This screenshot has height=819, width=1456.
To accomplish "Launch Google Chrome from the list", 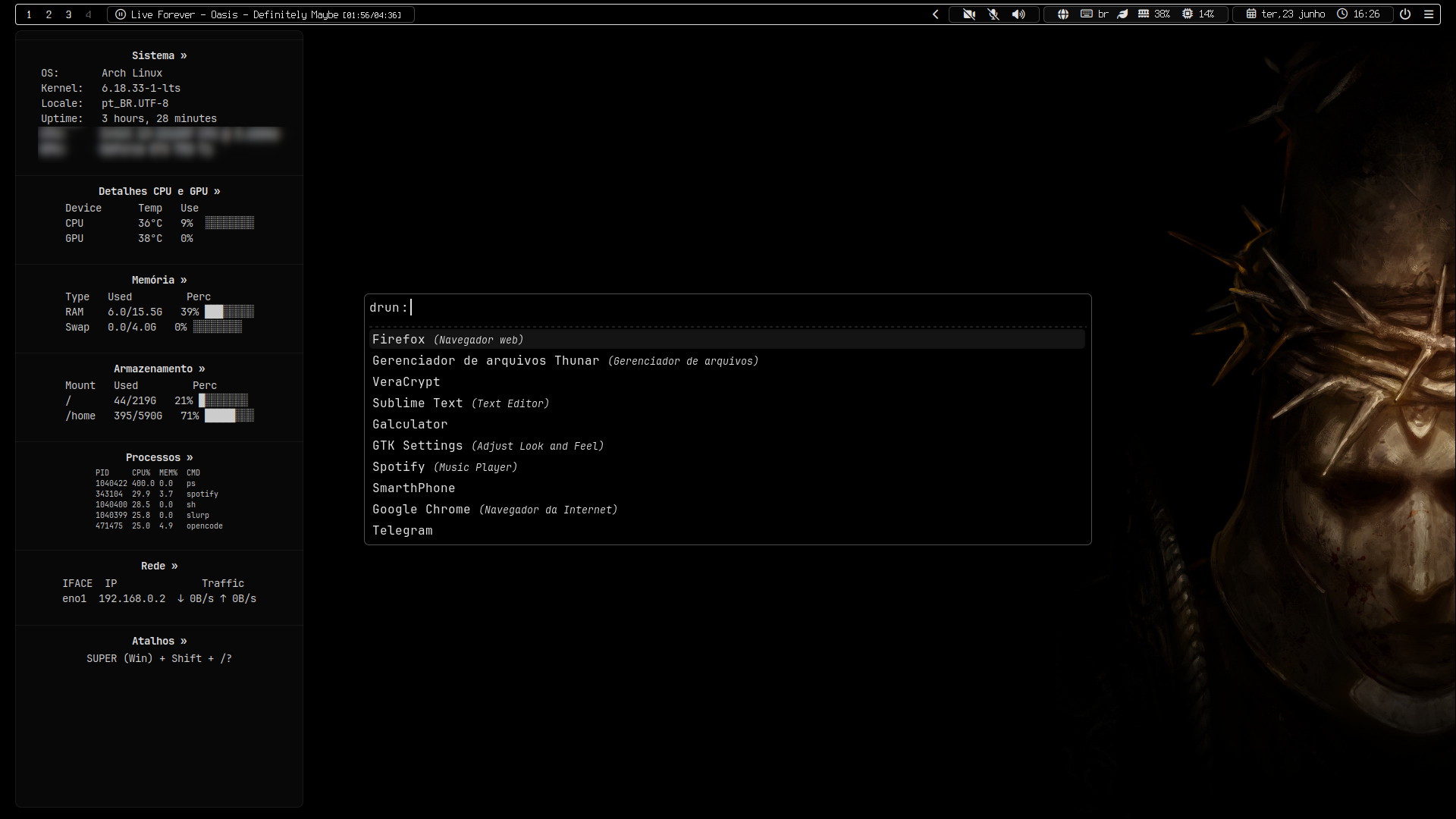I will pyautogui.click(x=727, y=509).
